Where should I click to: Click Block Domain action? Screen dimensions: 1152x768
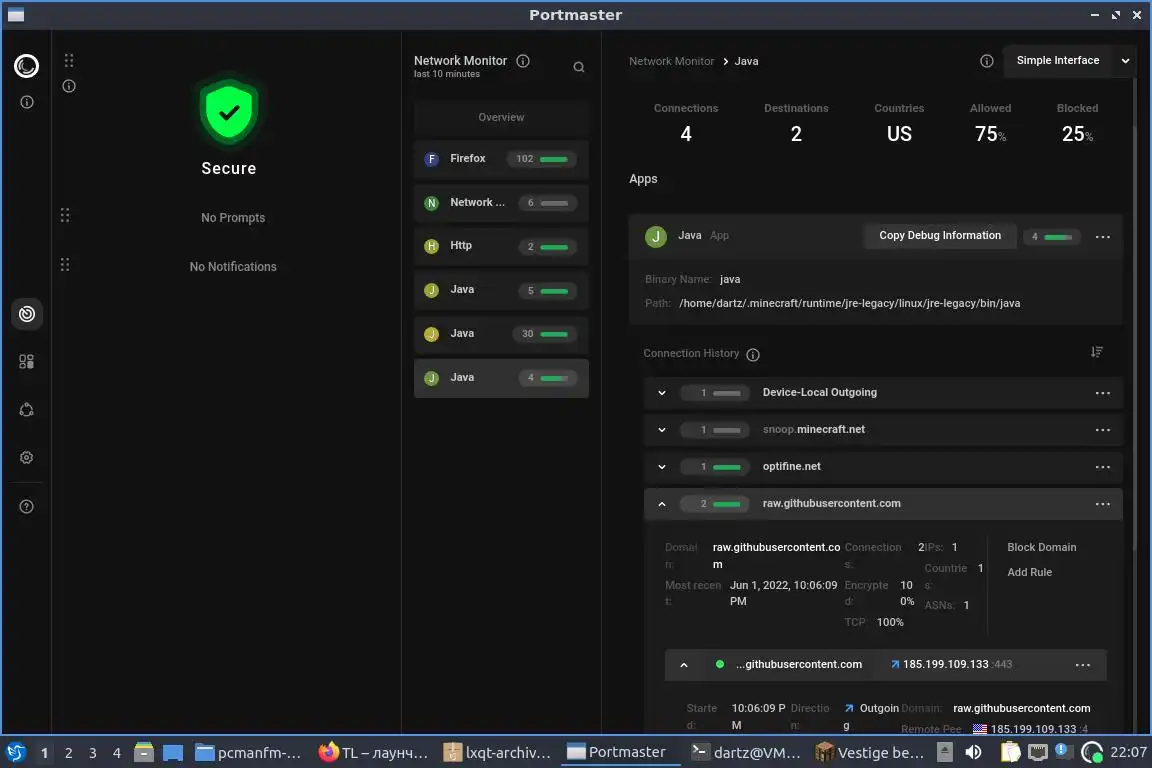click(x=1041, y=548)
